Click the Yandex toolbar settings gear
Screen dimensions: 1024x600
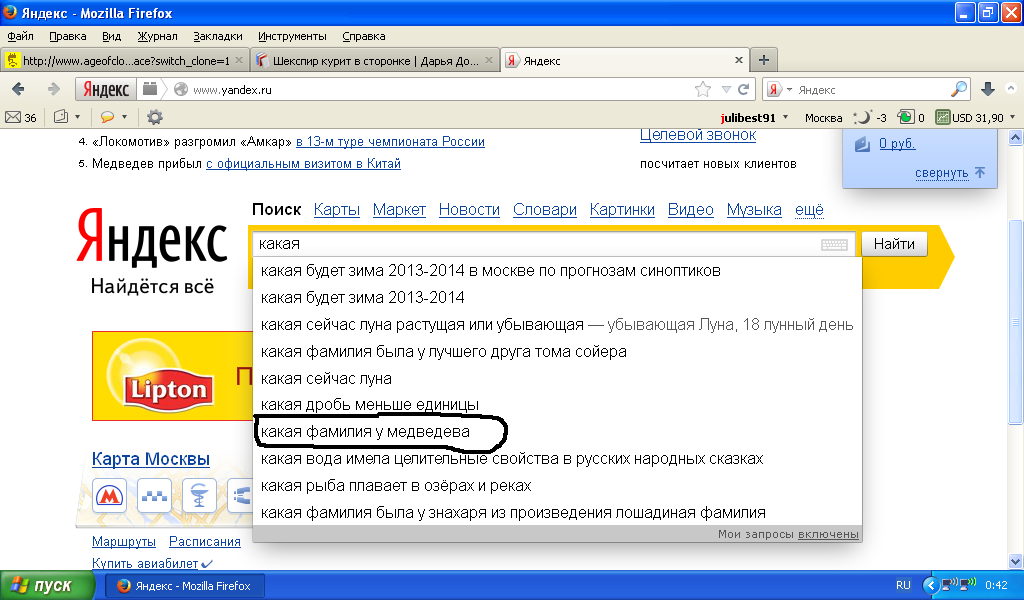pyautogui.click(x=155, y=118)
